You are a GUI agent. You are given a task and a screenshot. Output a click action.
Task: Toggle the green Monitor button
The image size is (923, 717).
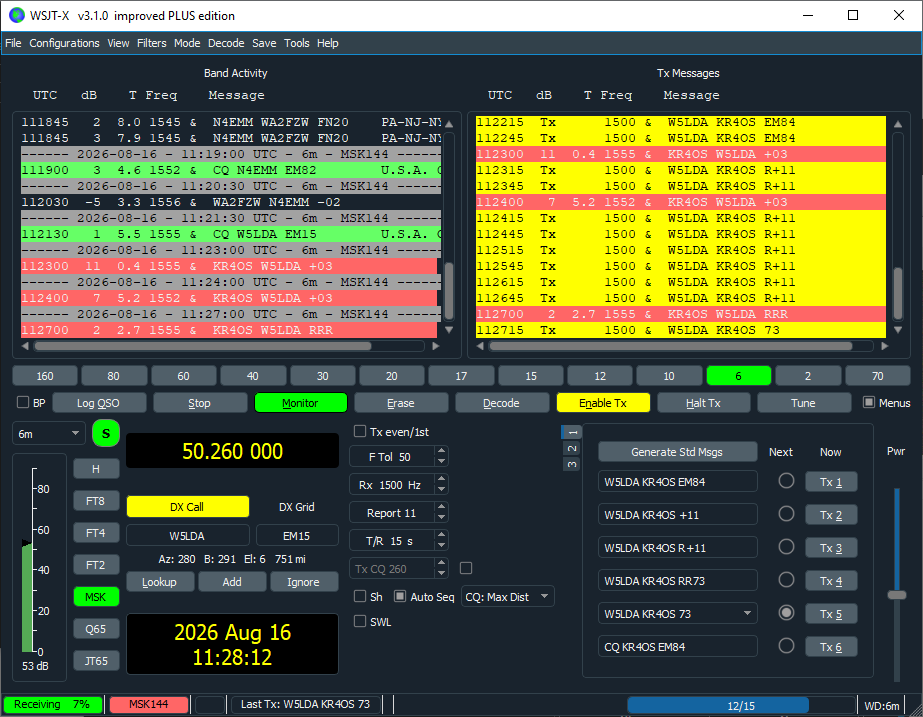[300, 403]
